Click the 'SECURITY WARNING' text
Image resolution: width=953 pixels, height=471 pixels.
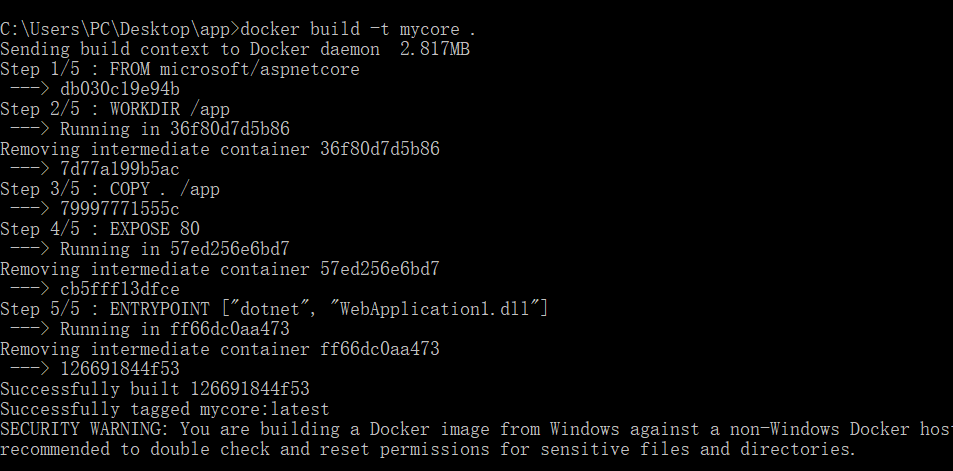coord(80,429)
